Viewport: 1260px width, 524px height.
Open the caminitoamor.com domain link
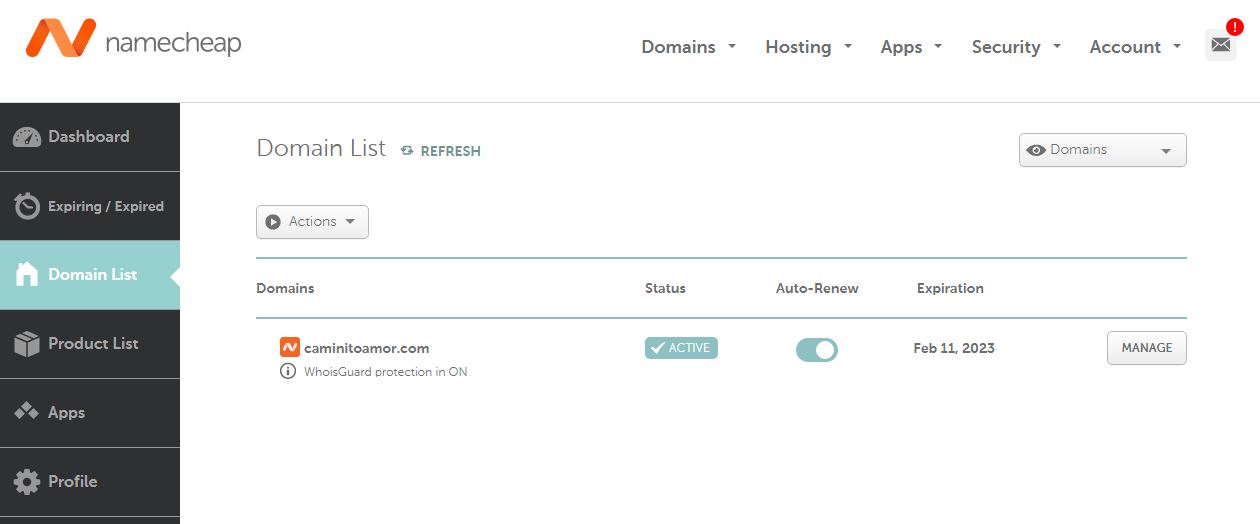[366, 348]
